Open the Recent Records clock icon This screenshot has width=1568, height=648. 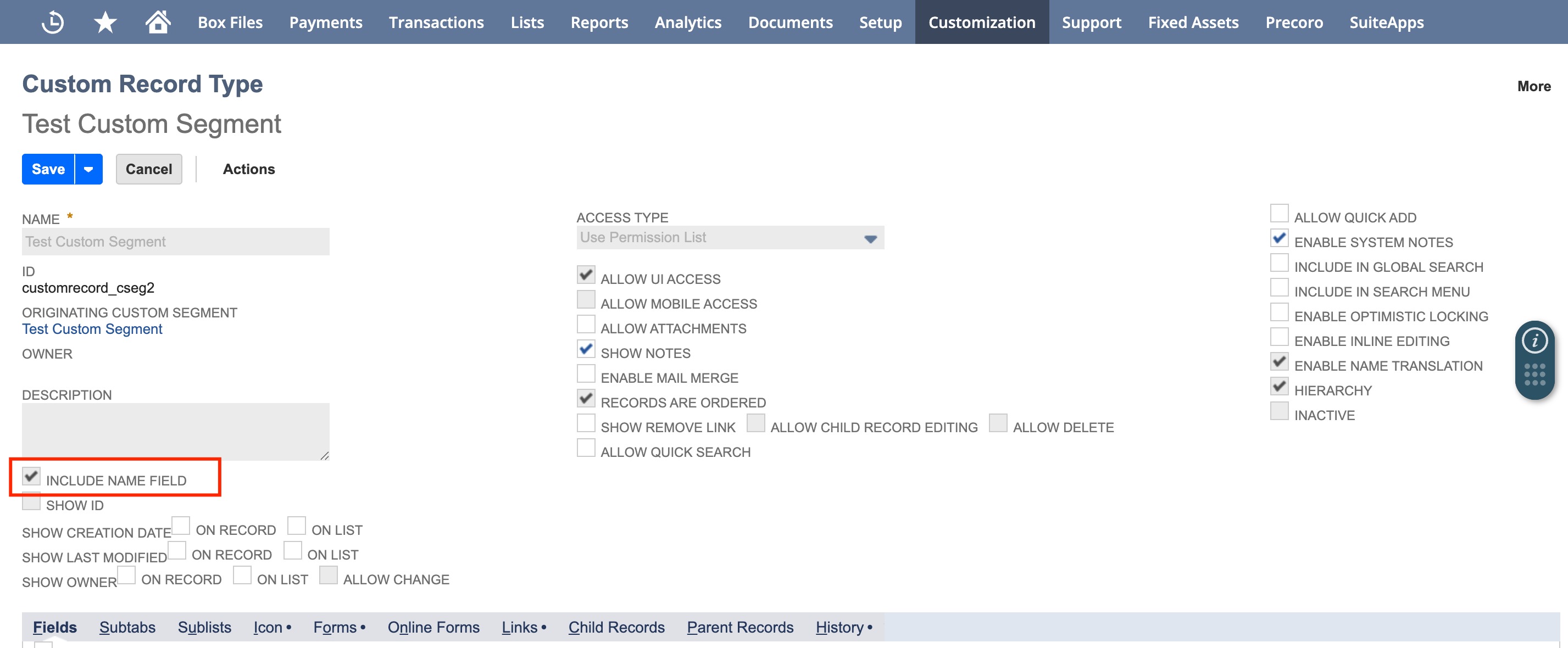(53, 23)
